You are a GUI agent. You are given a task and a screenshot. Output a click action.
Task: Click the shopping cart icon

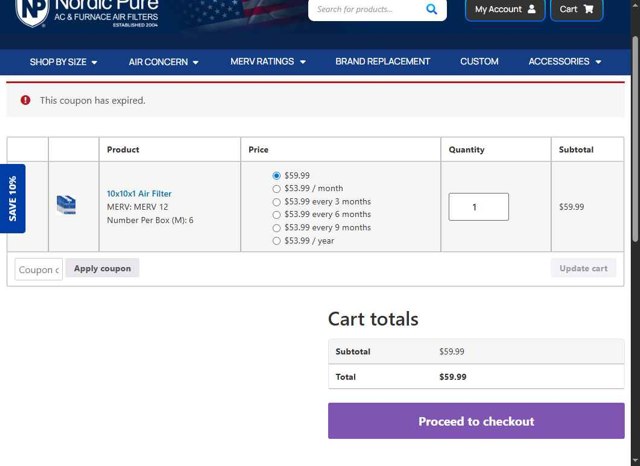coord(588,9)
